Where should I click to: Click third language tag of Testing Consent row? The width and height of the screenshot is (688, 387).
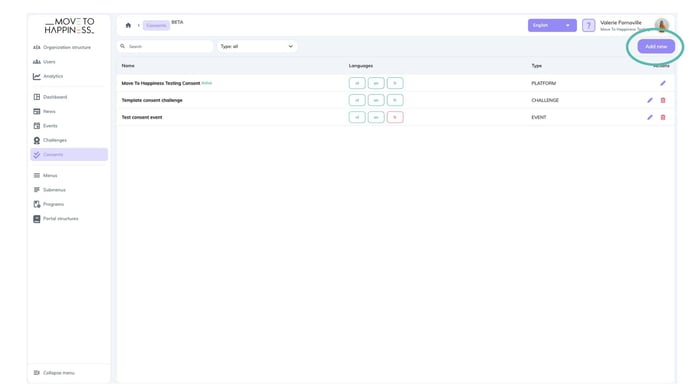pos(395,83)
